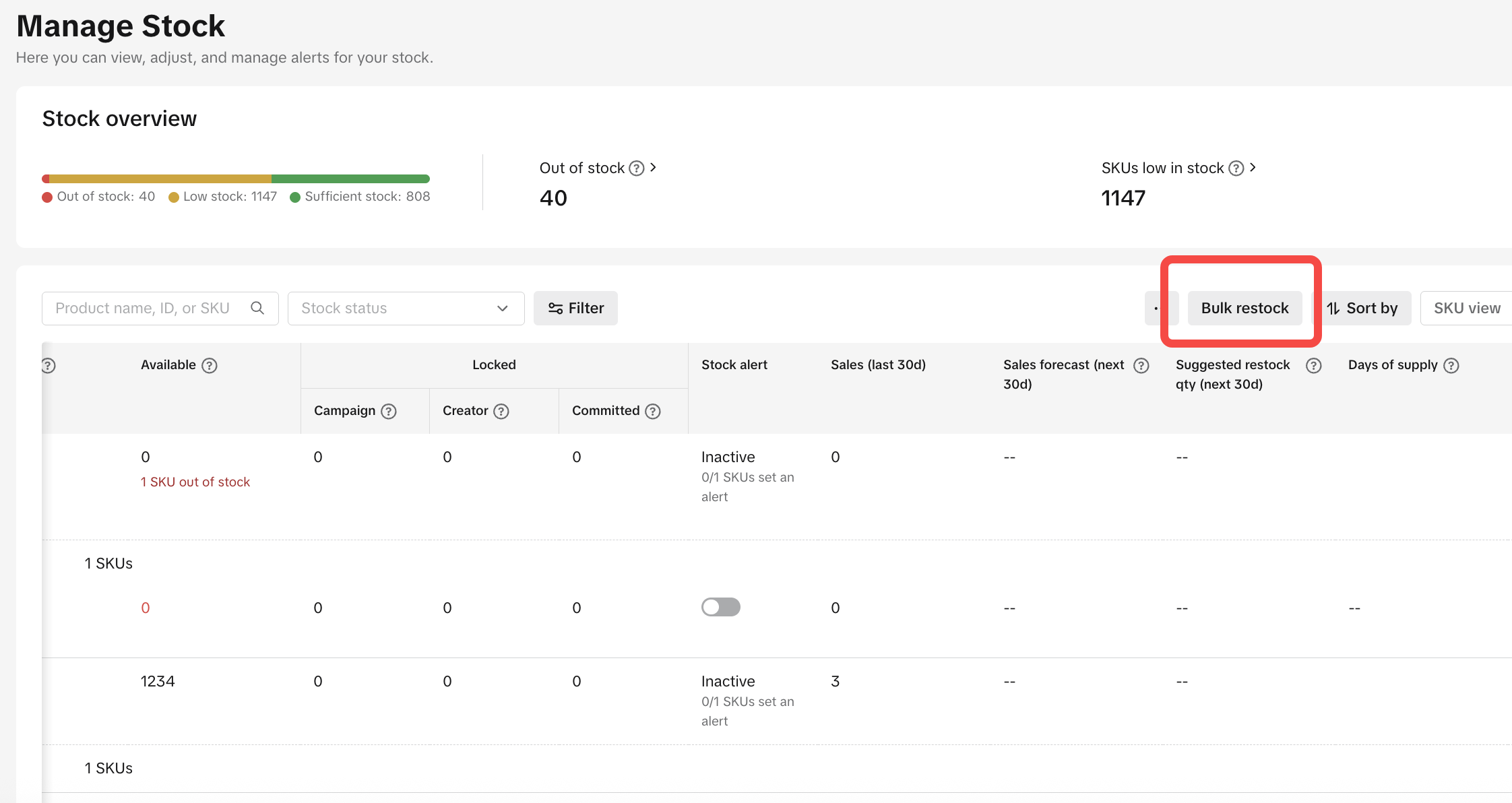This screenshot has width=1512, height=803.
Task: Click the Days of supply help icon
Action: click(1451, 366)
